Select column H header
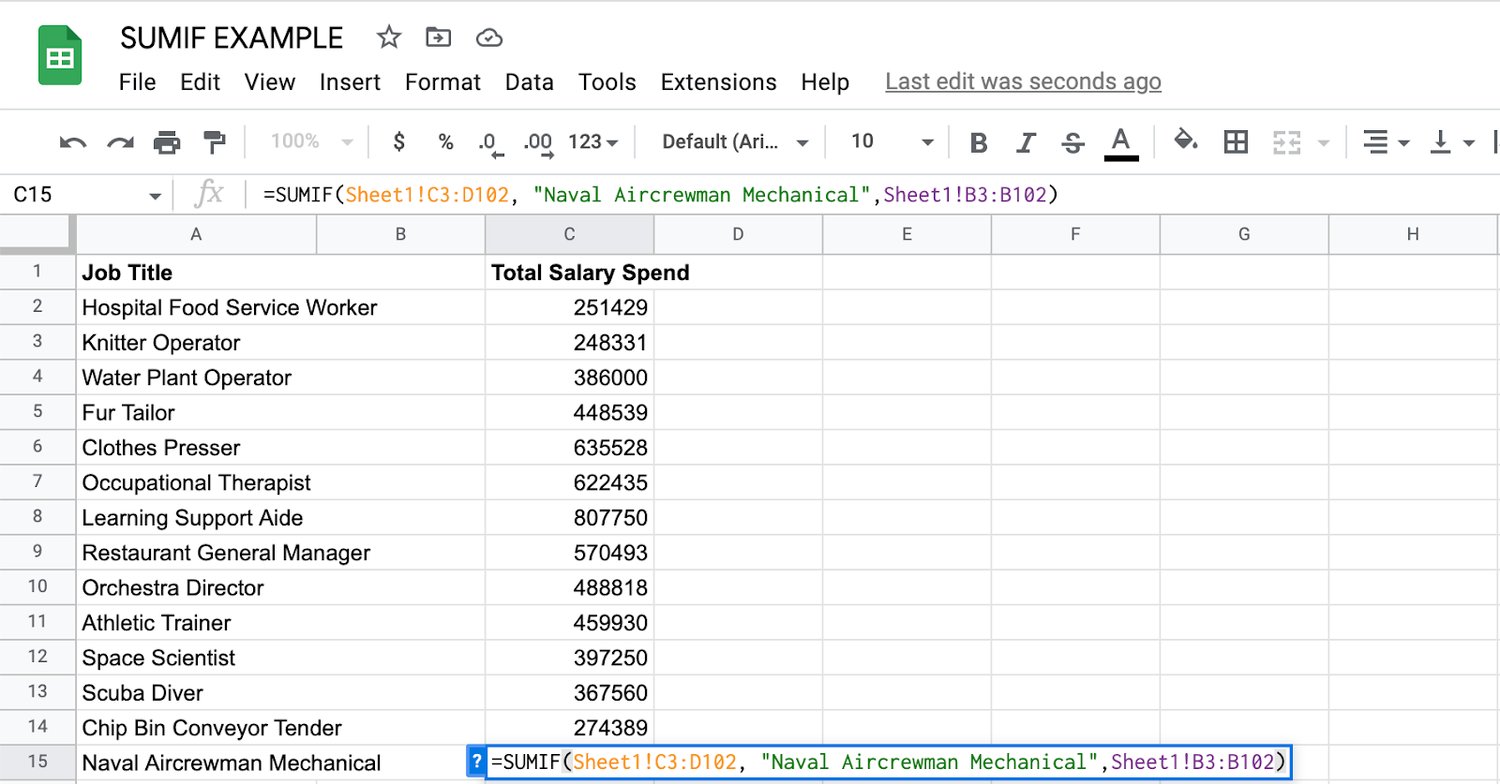The height and width of the screenshot is (784, 1500). click(1412, 235)
